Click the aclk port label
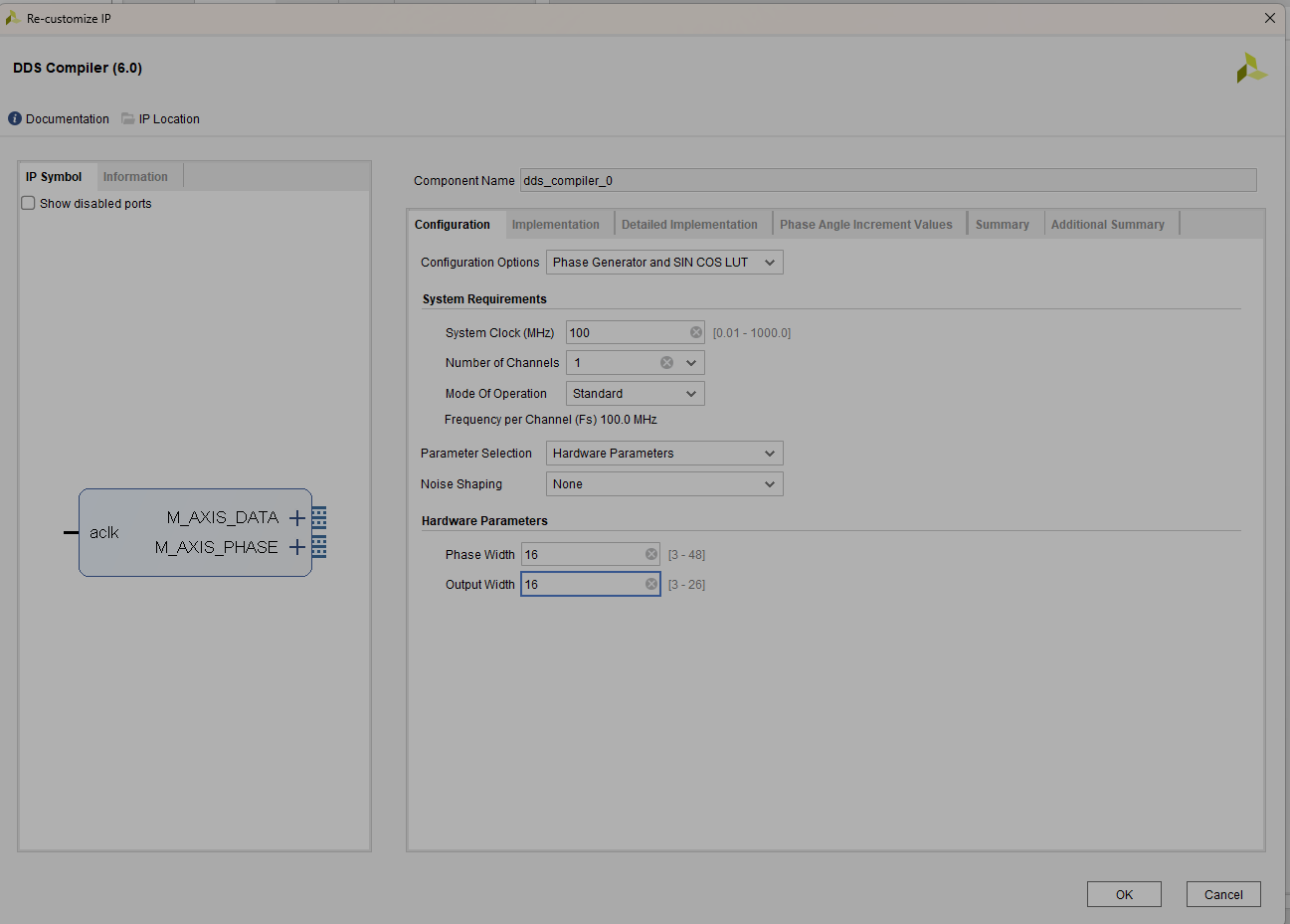This screenshot has height=924, width=1290. pos(103,532)
